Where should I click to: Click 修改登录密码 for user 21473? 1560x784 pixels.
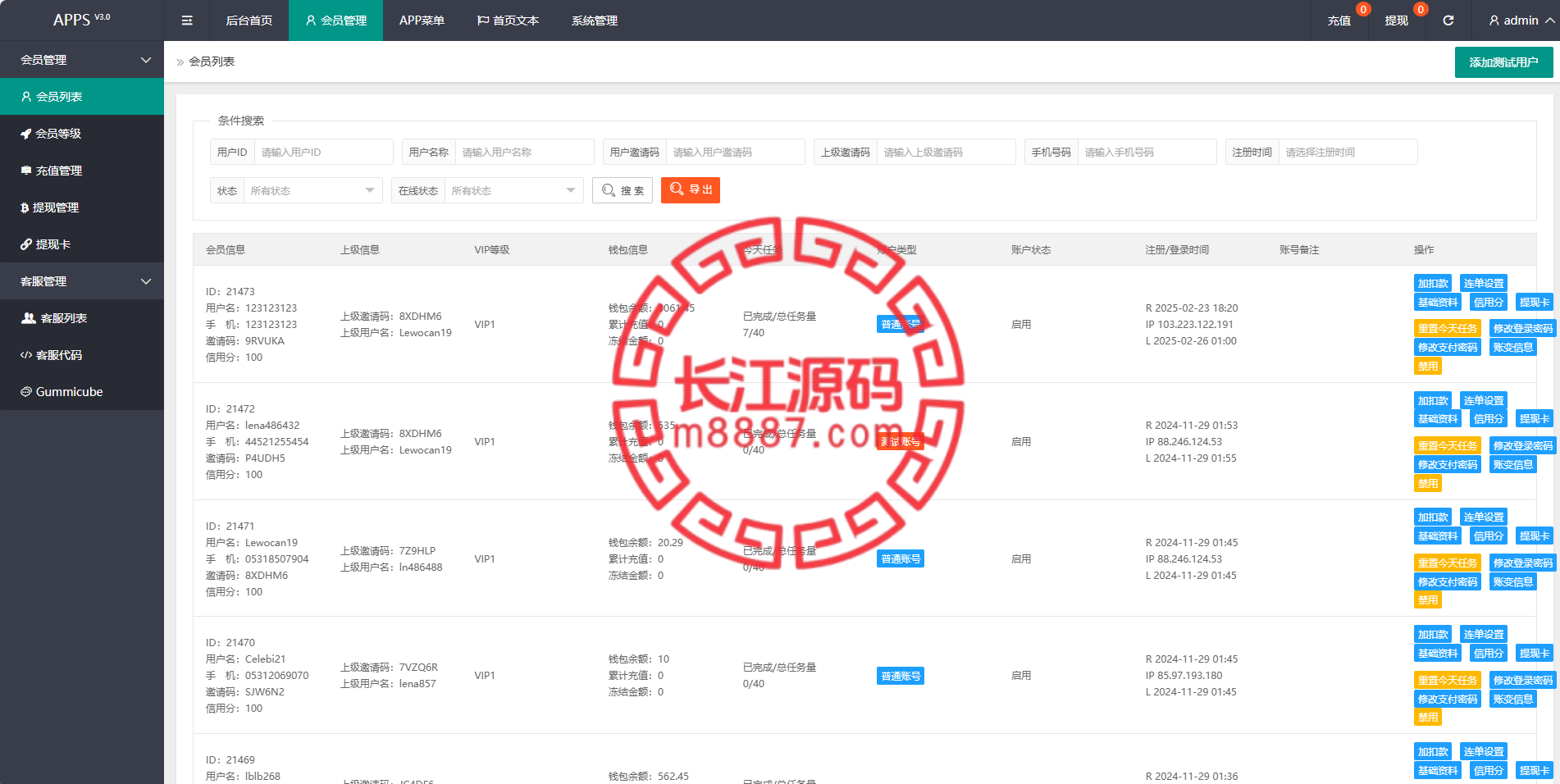[1523, 328]
